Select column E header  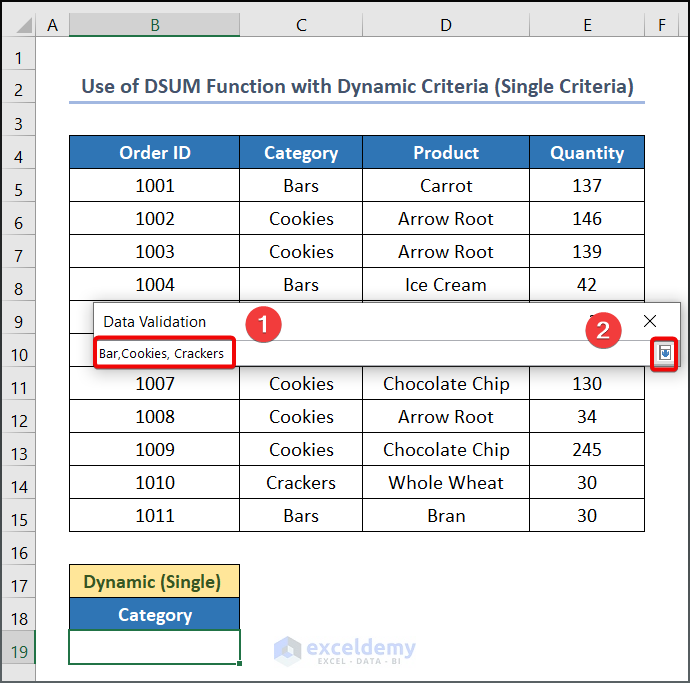point(587,25)
